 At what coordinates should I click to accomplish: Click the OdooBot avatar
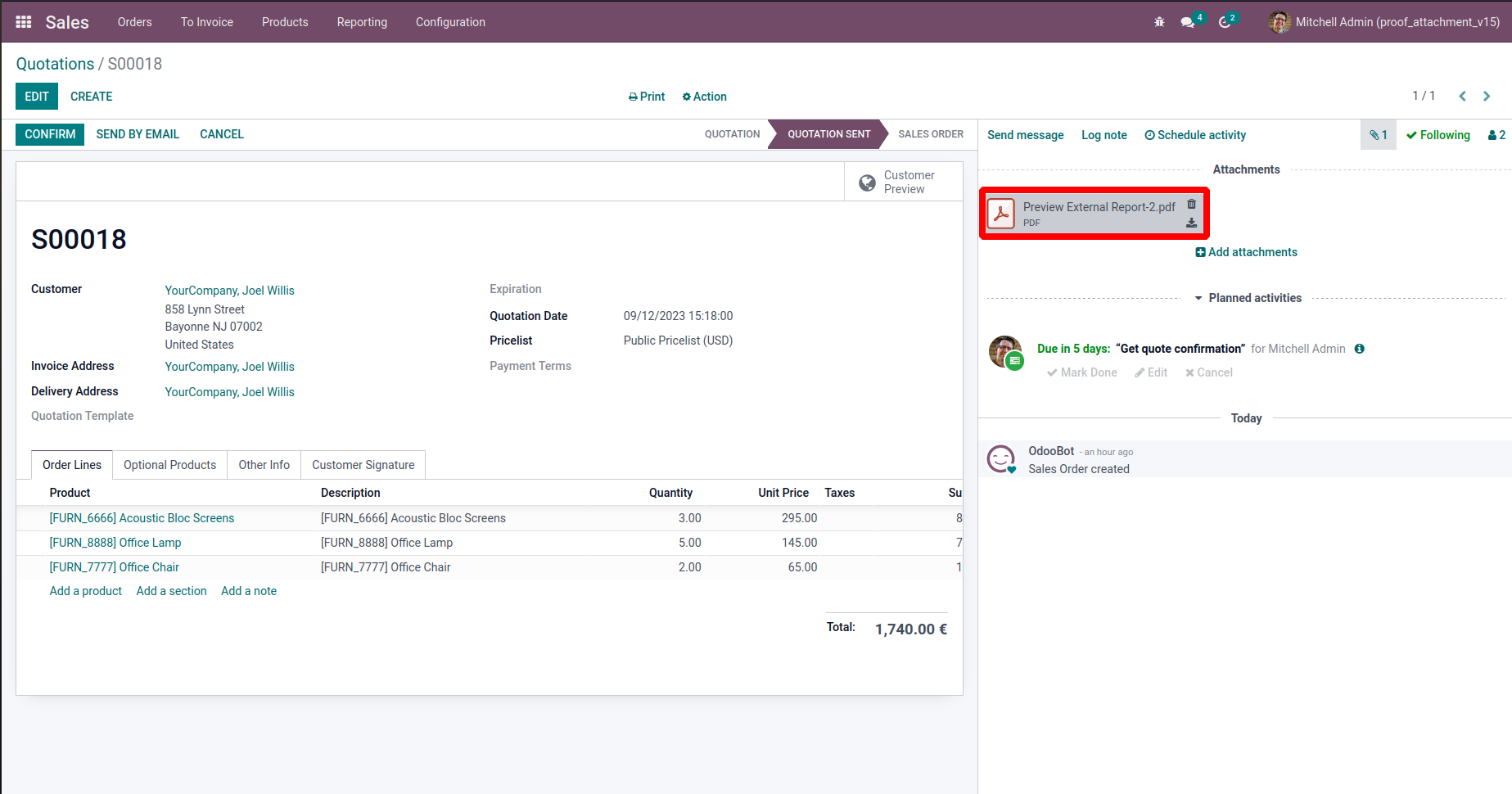pos(1001,459)
